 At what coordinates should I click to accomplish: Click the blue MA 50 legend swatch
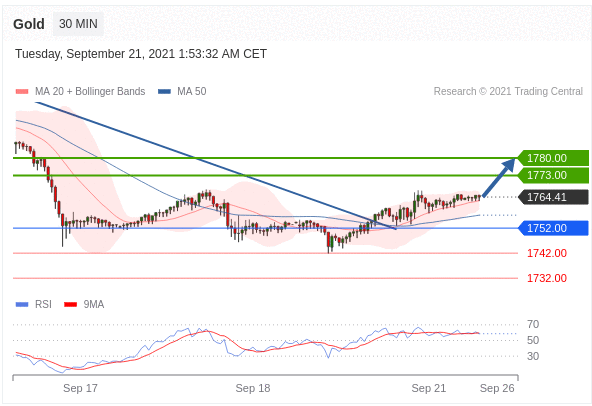pos(164,91)
